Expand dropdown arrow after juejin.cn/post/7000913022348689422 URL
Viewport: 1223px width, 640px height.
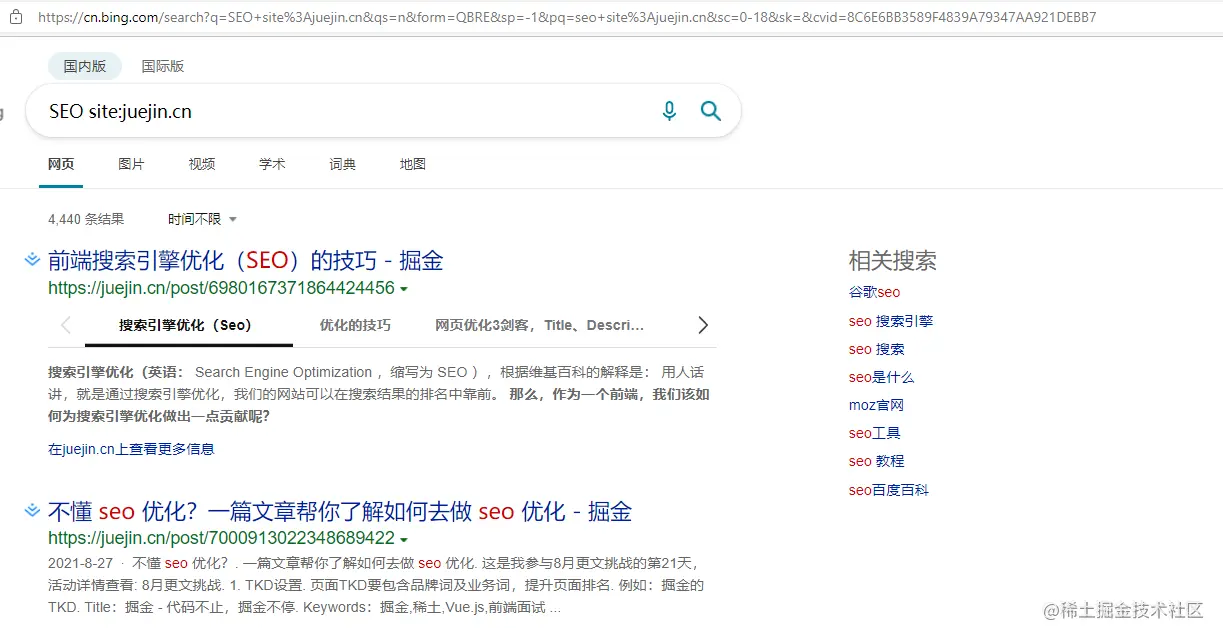click(404, 540)
